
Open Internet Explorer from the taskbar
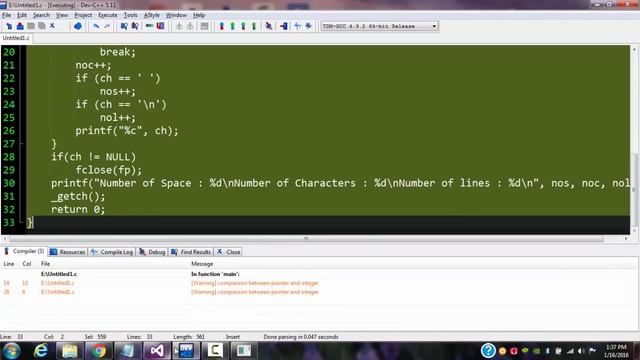[x=40, y=351]
